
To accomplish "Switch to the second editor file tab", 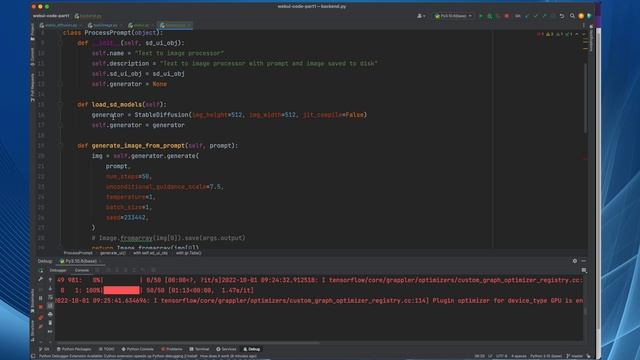I will tap(105, 25).
